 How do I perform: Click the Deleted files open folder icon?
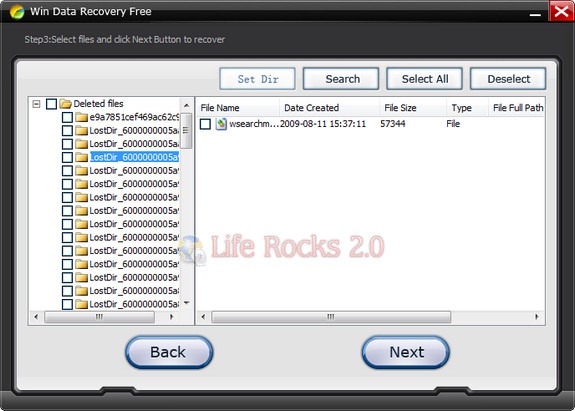click(65, 104)
